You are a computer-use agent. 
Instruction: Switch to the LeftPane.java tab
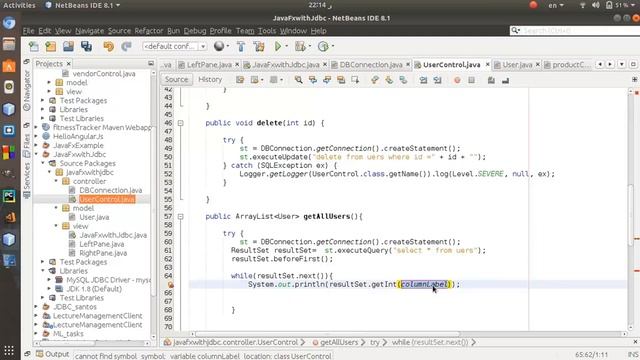209,64
